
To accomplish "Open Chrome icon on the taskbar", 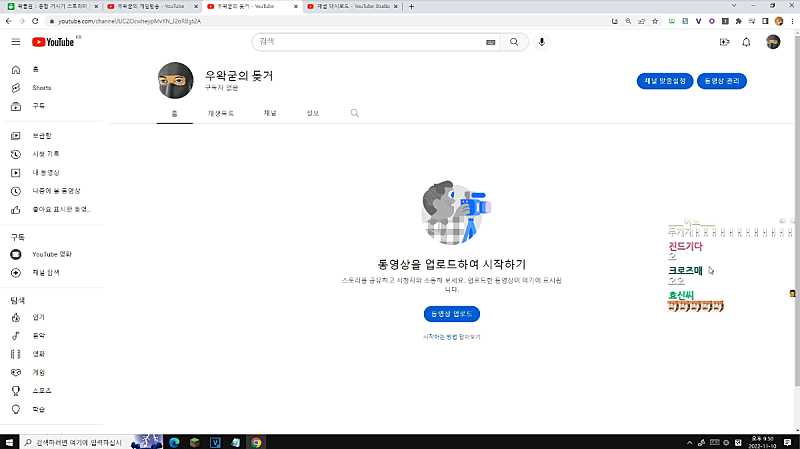I will [x=256, y=442].
